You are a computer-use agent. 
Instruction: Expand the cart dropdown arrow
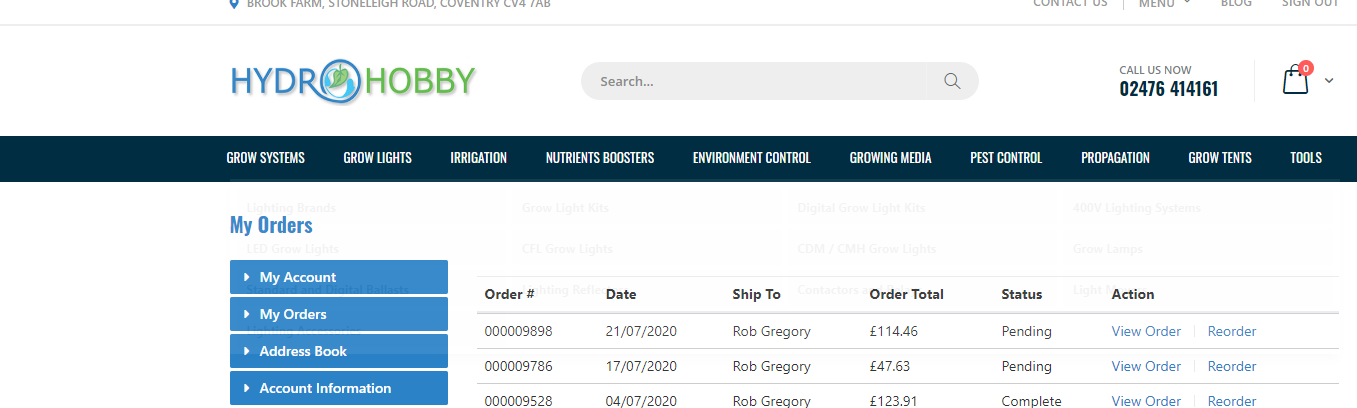coord(1329,81)
